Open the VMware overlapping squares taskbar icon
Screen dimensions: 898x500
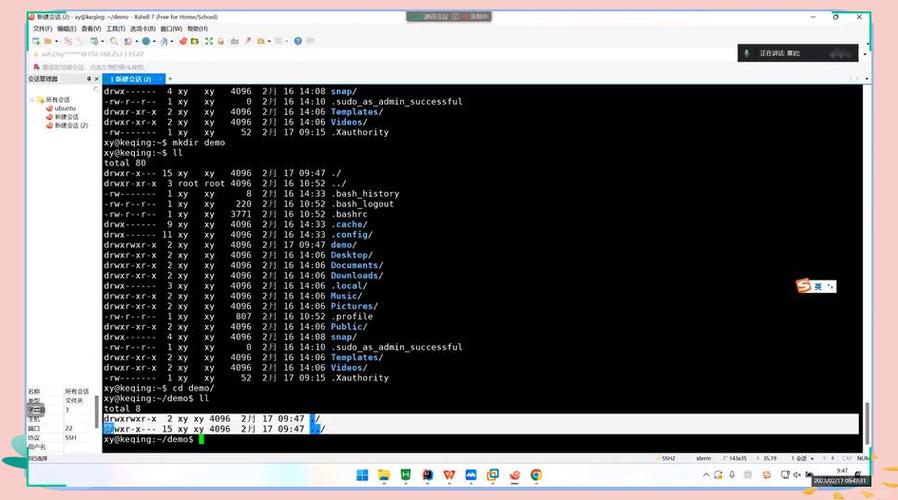click(x=493, y=475)
